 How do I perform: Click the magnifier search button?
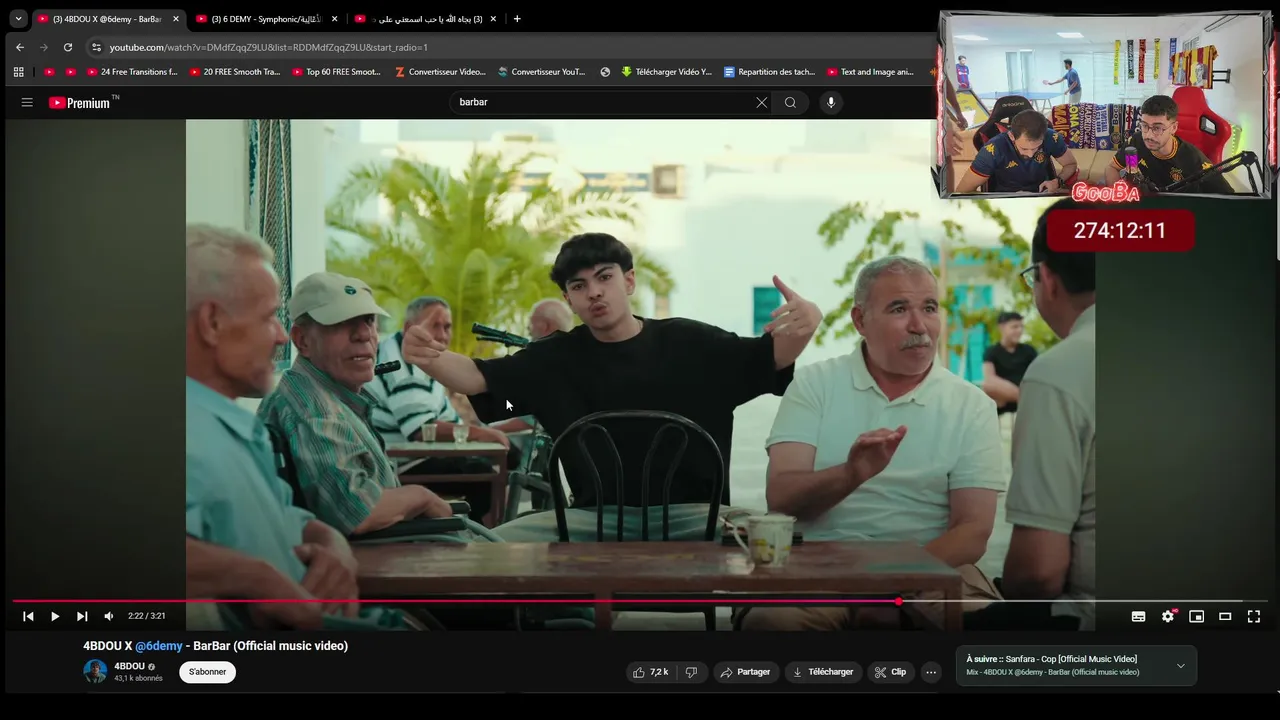click(790, 102)
